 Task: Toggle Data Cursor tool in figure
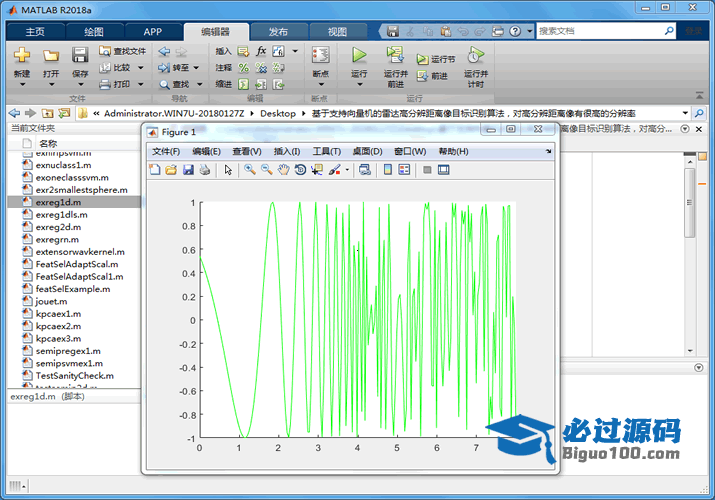click(x=316, y=170)
